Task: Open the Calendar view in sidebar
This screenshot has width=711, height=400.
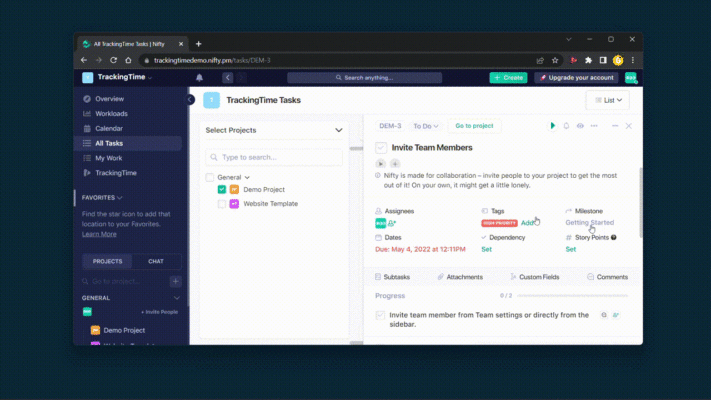Action: (109, 129)
